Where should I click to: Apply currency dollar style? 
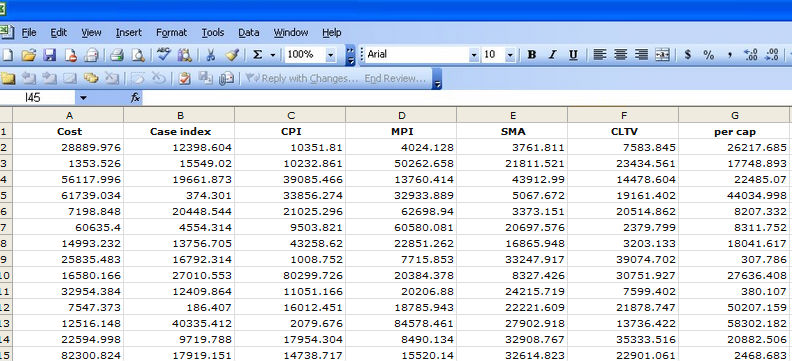click(687, 55)
